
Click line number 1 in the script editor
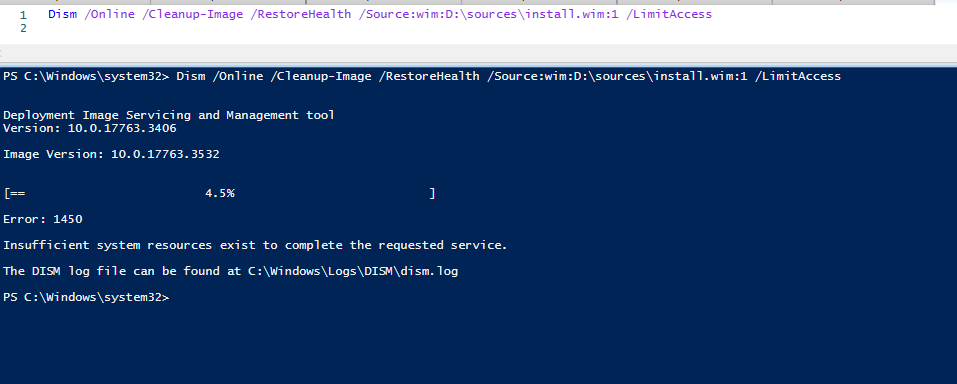23,15
